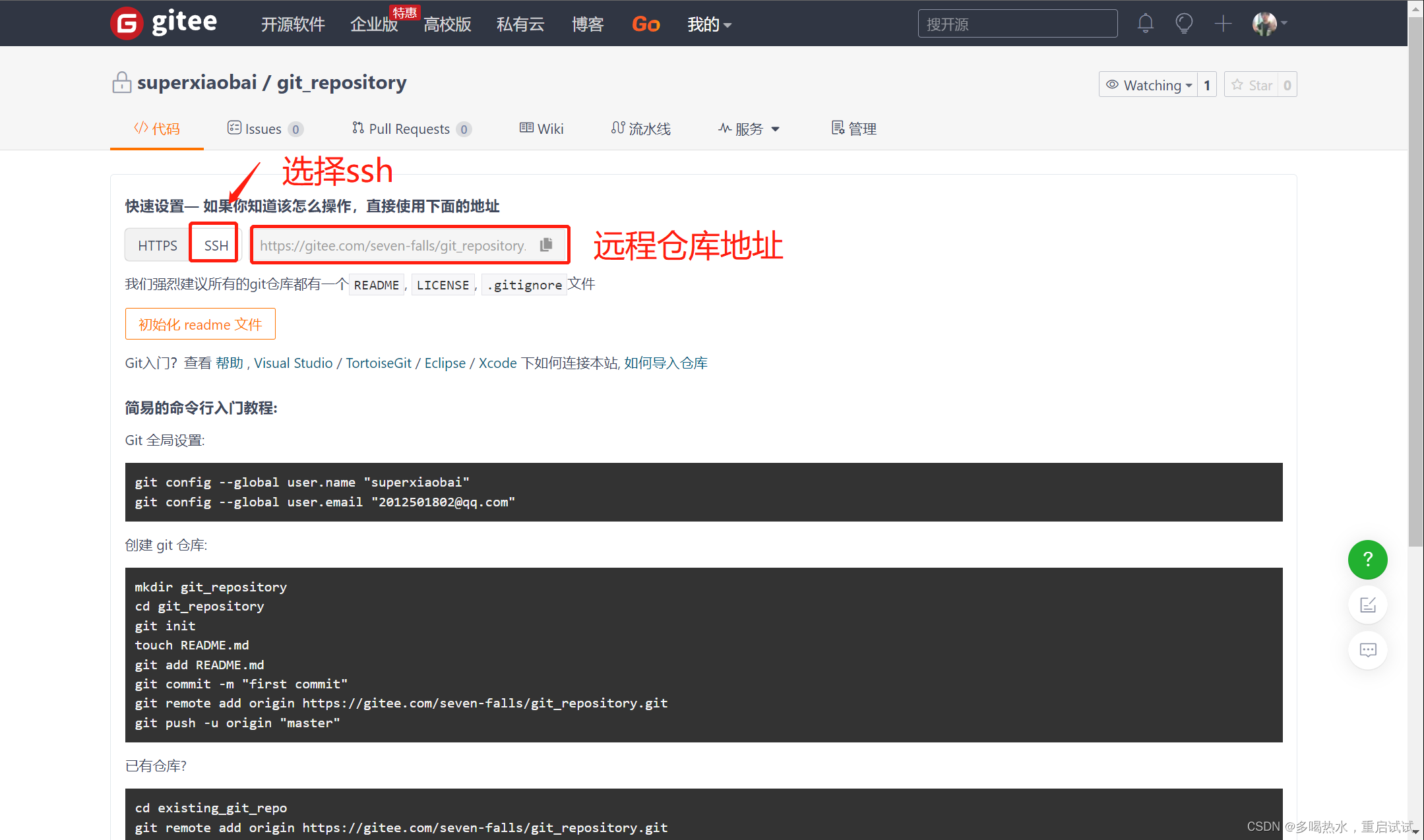1424x840 pixels.
Task: Select the SSH protocol toggle
Action: tap(216, 245)
